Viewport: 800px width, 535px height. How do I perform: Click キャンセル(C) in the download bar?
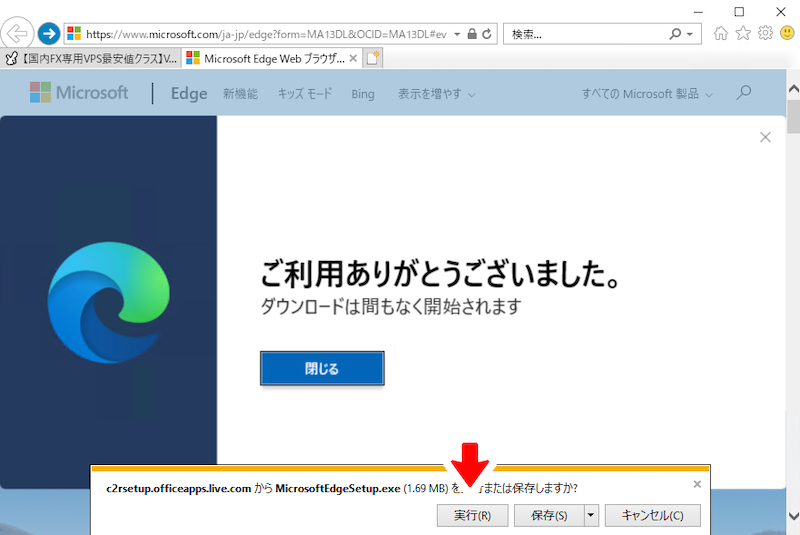(x=653, y=516)
